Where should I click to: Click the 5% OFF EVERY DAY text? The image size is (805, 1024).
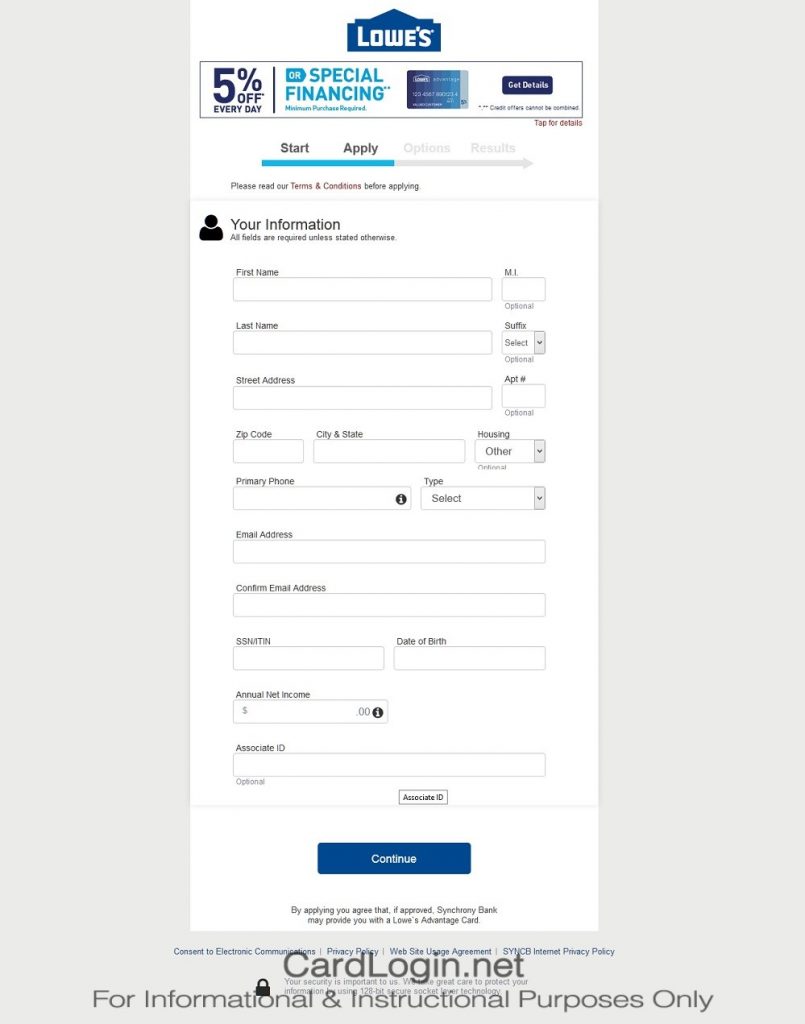pos(238,90)
